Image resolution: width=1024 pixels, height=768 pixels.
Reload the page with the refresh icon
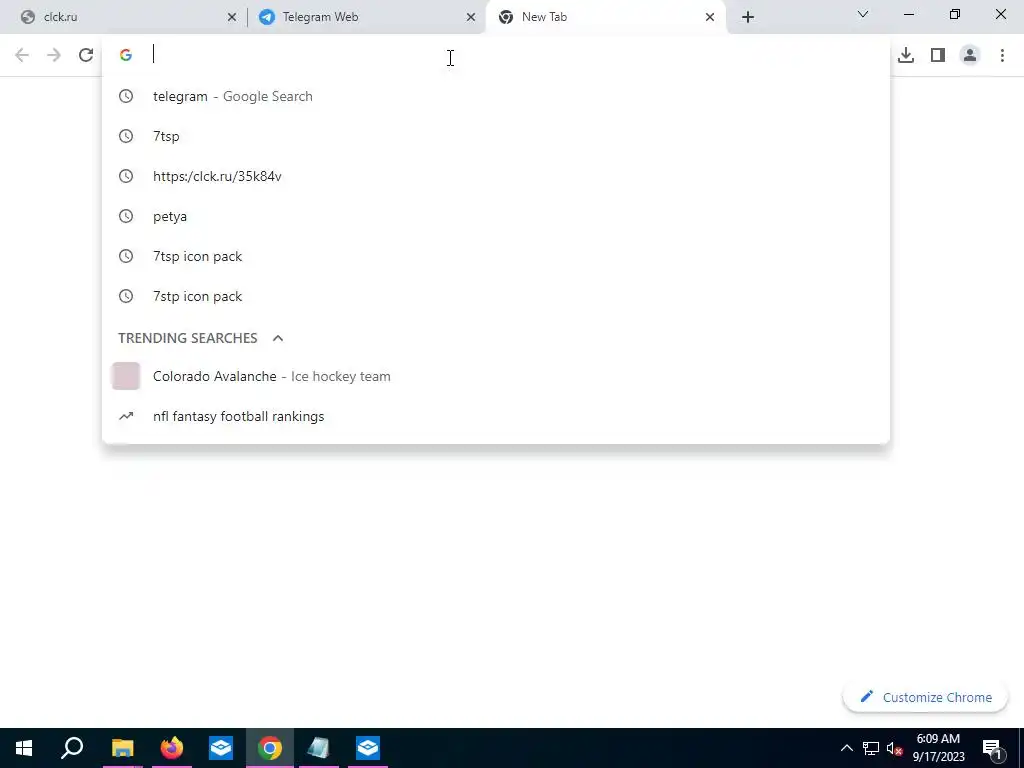tap(86, 56)
